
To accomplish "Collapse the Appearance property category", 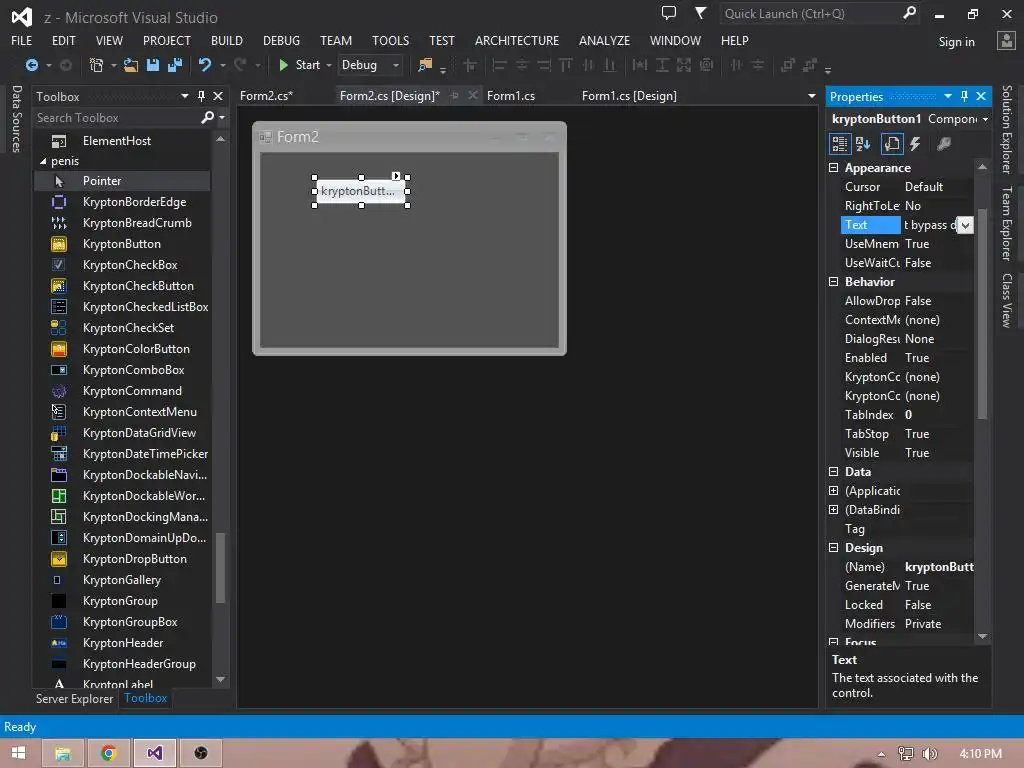I will point(833,167).
